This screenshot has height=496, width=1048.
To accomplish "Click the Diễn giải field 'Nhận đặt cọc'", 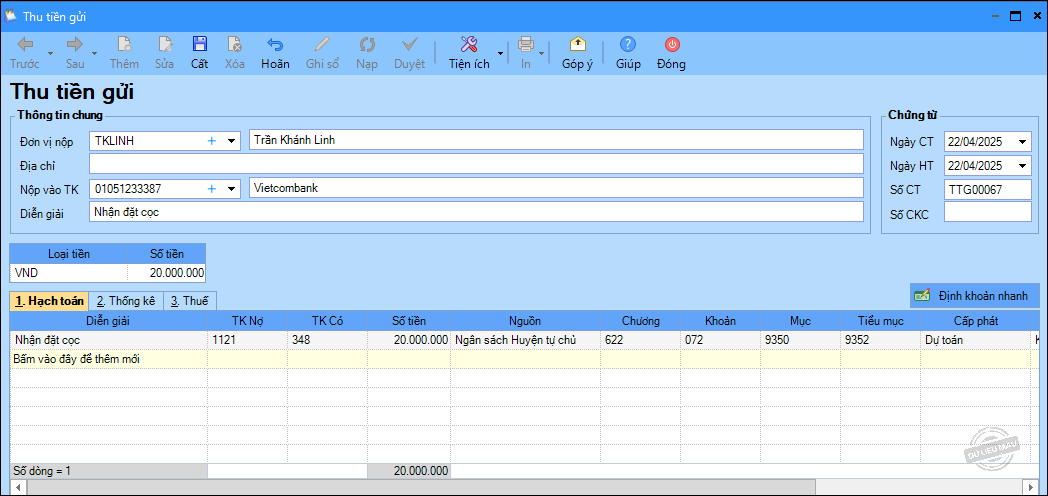I will tap(477, 212).
